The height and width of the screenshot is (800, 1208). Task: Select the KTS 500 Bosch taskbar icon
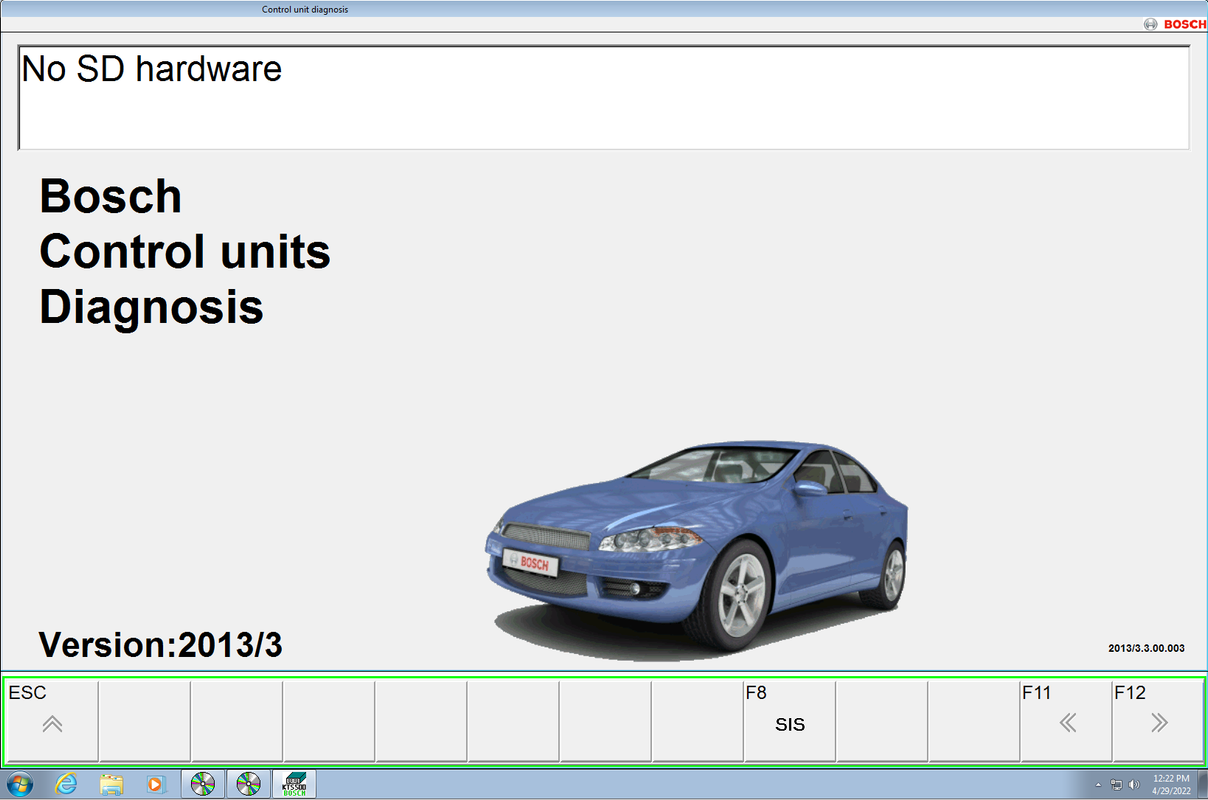[294, 784]
